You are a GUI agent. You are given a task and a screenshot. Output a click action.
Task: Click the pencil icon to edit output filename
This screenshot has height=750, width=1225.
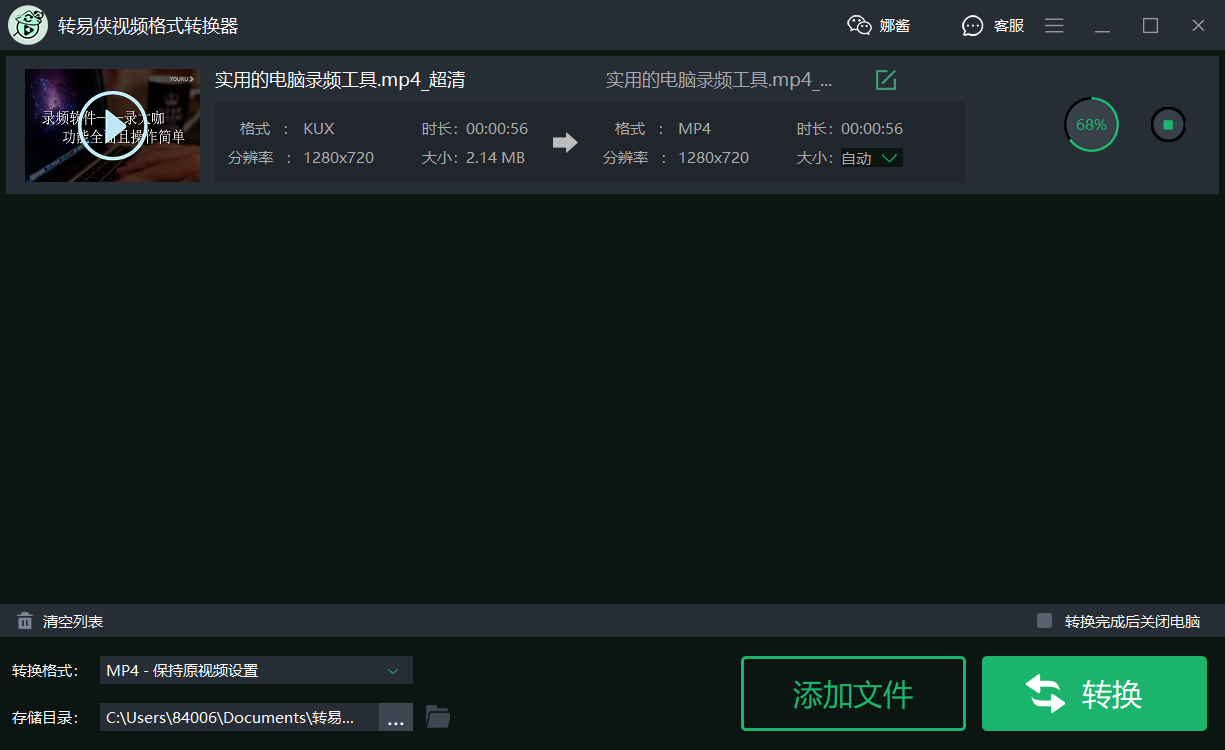pos(885,79)
